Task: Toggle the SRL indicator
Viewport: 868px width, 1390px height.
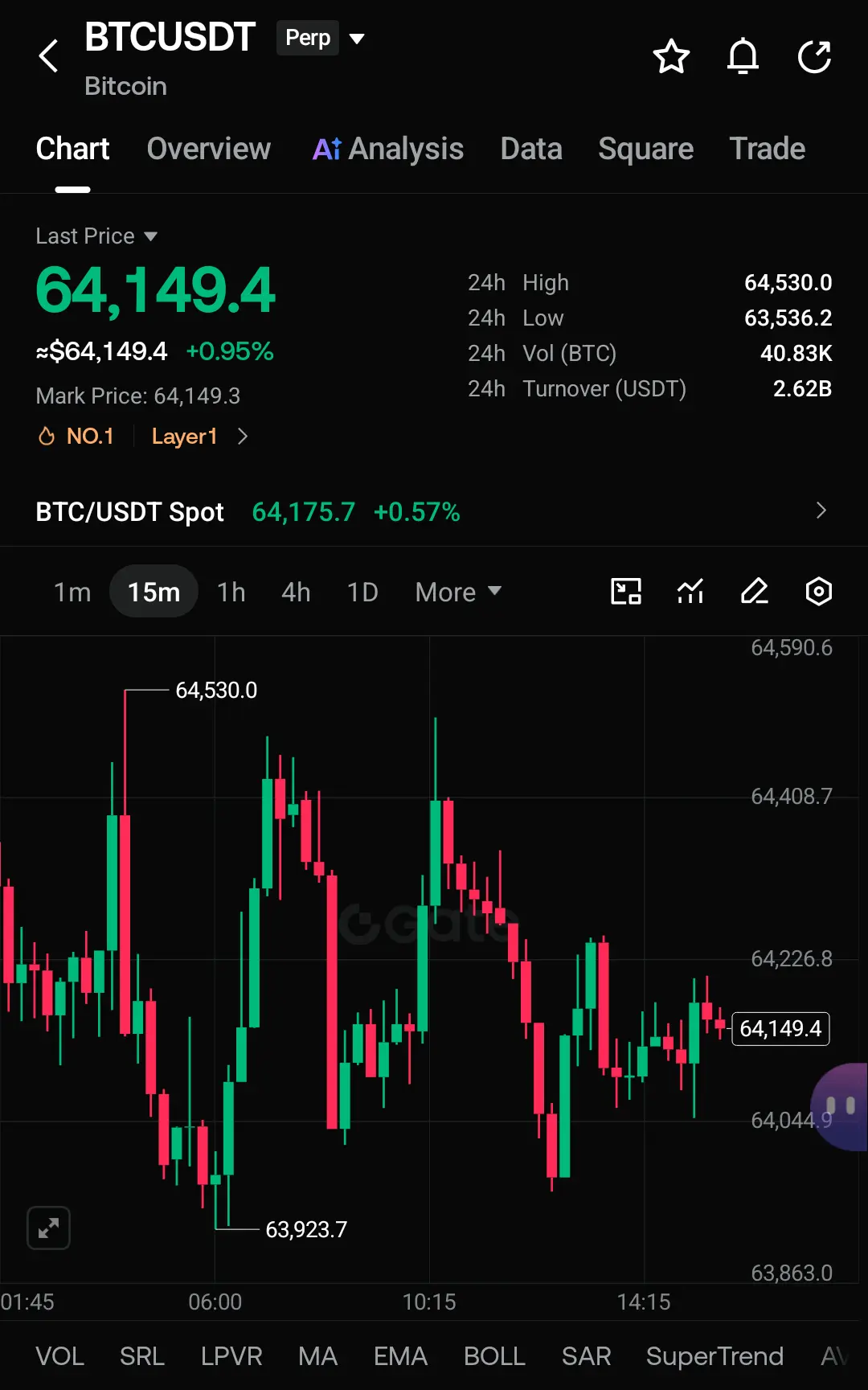Action: pyautogui.click(x=142, y=1356)
